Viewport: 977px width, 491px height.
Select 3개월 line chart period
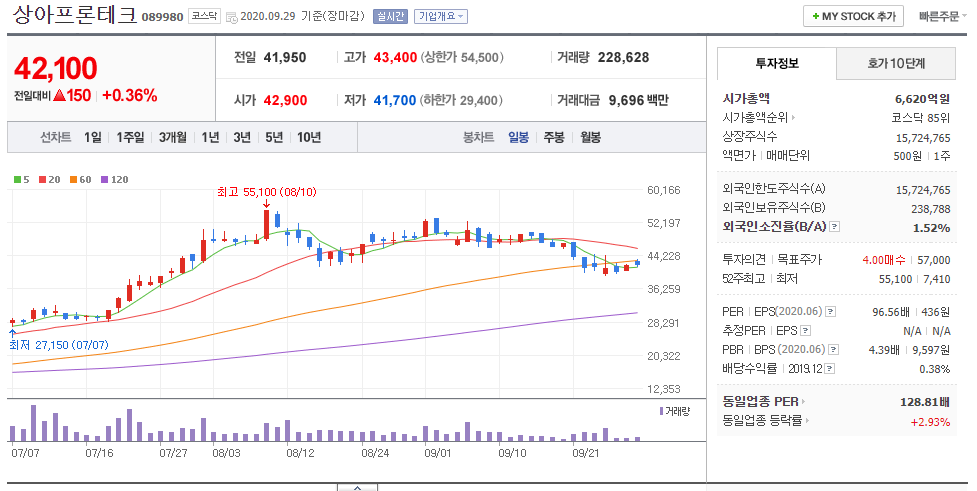point(173,137)
